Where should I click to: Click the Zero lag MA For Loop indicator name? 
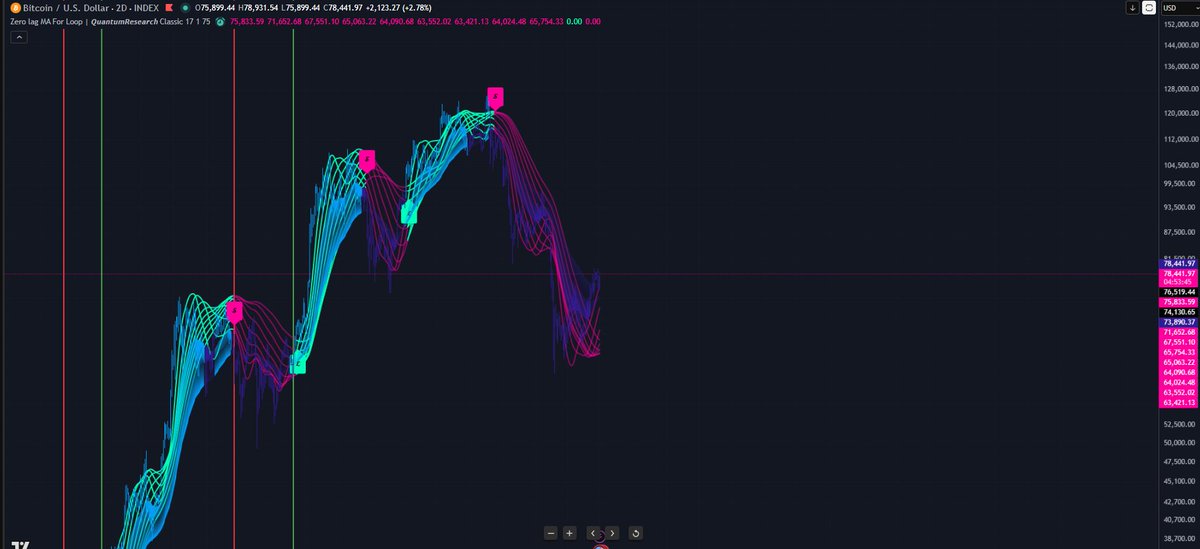point(46,21)
